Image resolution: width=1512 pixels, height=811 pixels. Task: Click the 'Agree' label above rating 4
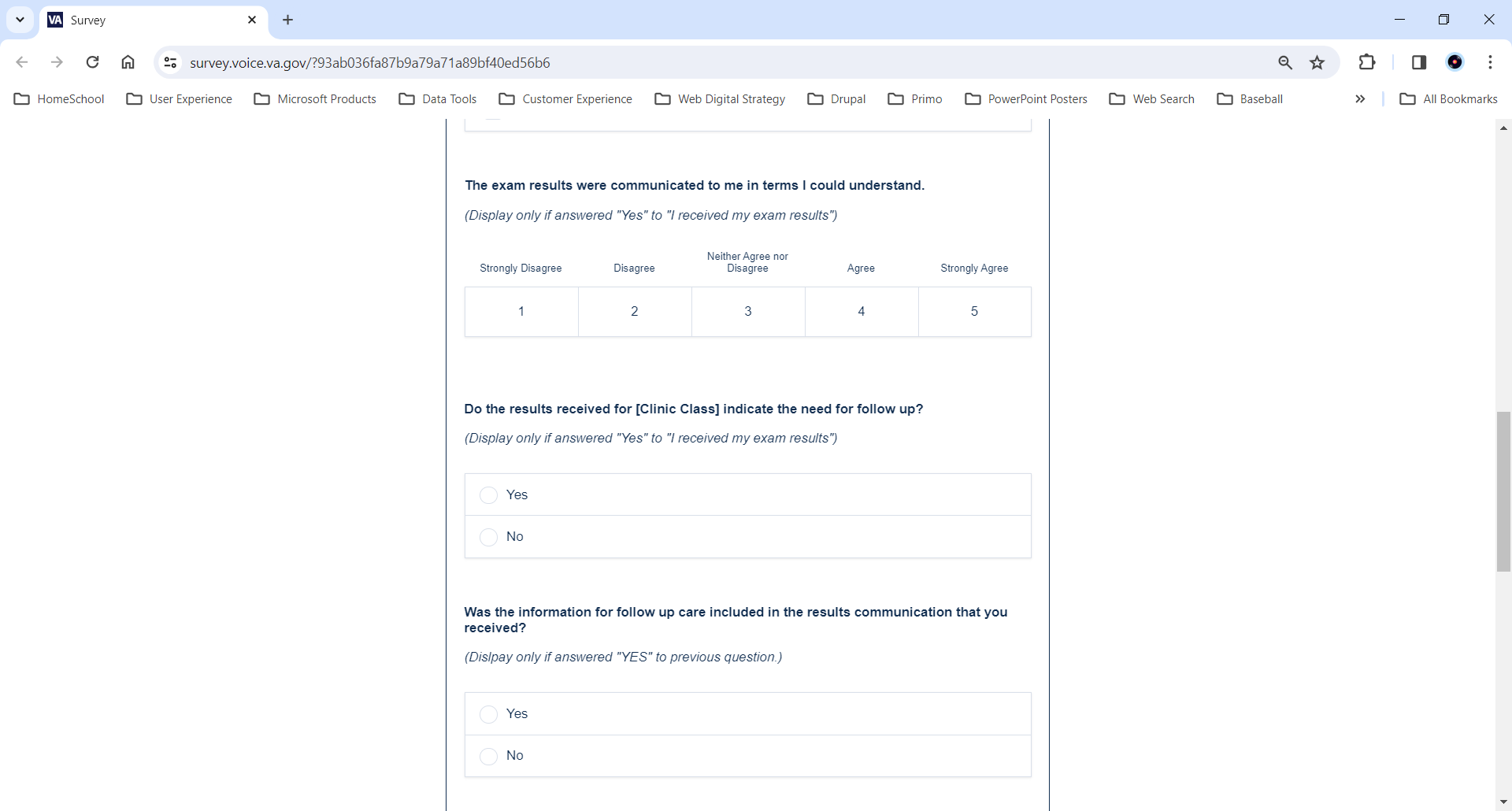click(x=861, y=268)
